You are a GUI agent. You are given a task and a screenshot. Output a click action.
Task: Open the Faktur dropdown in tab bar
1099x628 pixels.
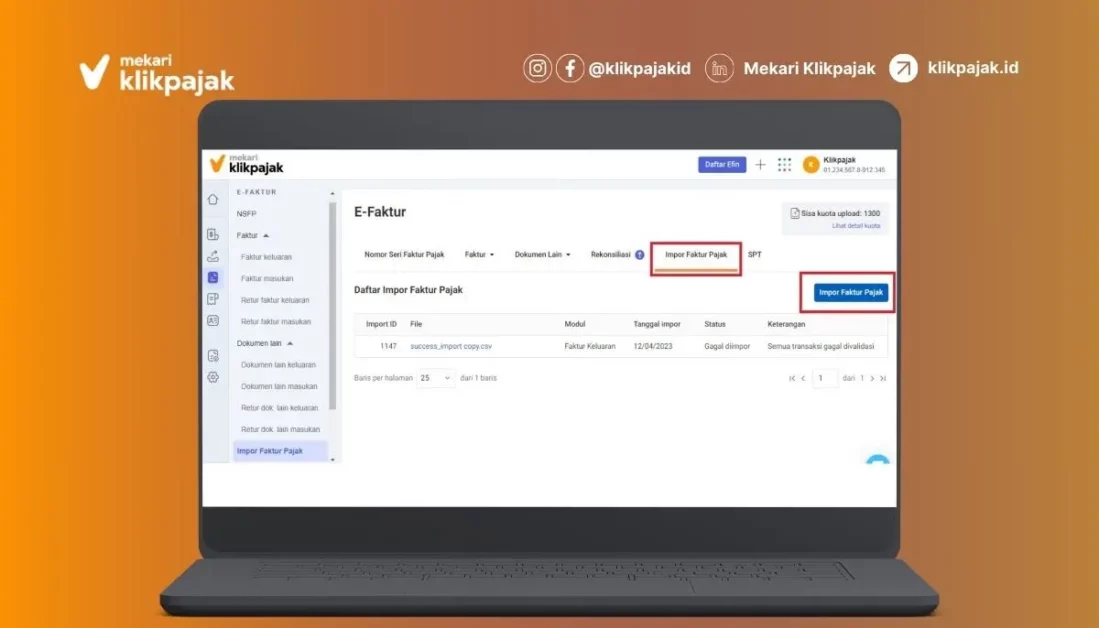pos(479,254)
